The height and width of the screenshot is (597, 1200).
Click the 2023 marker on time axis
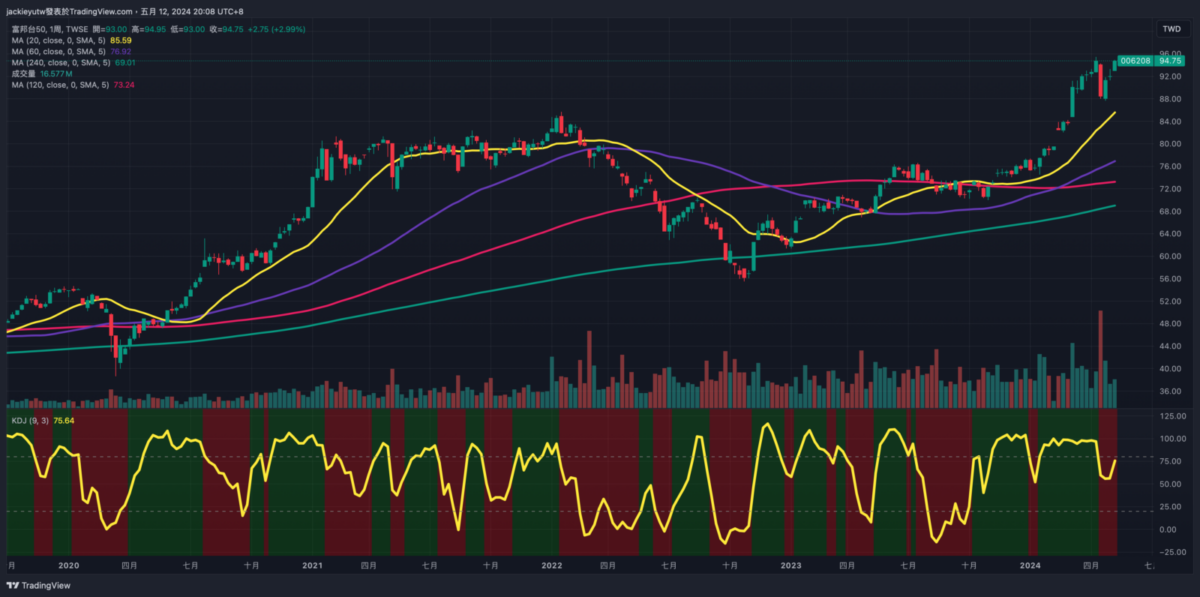pos(791,565)
